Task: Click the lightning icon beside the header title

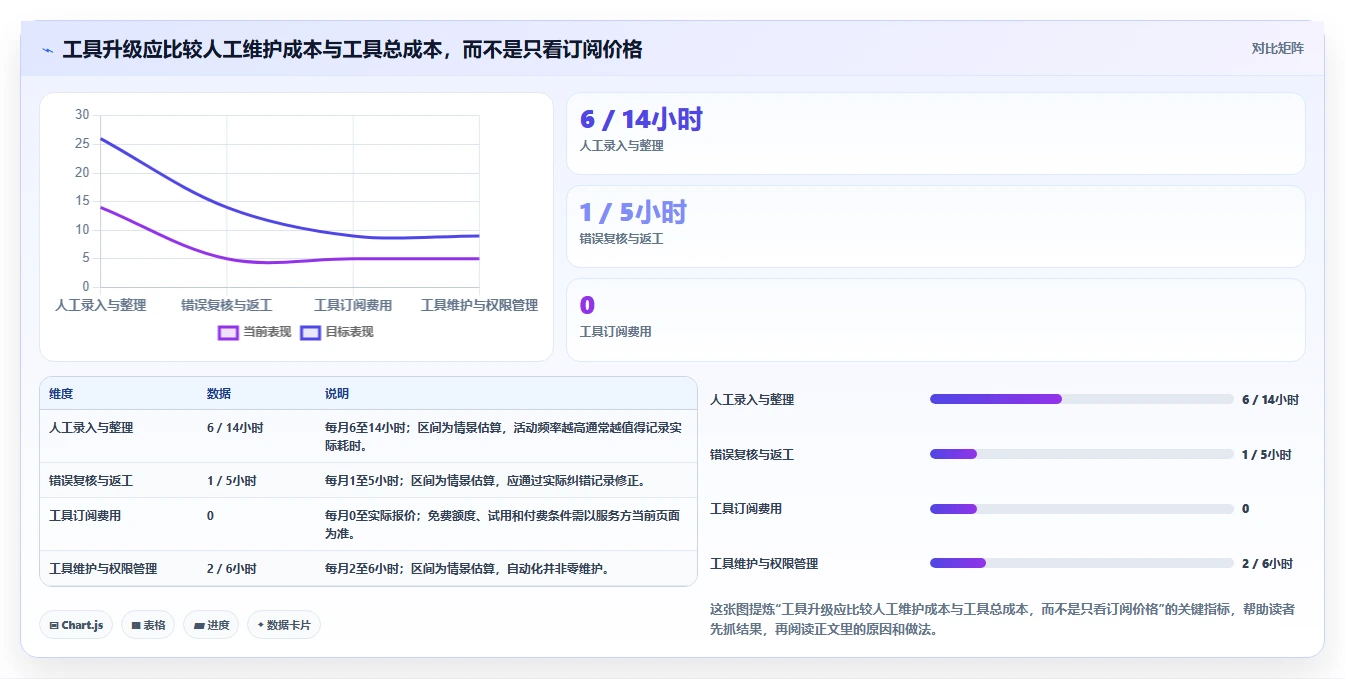Action: pos(47,50)
